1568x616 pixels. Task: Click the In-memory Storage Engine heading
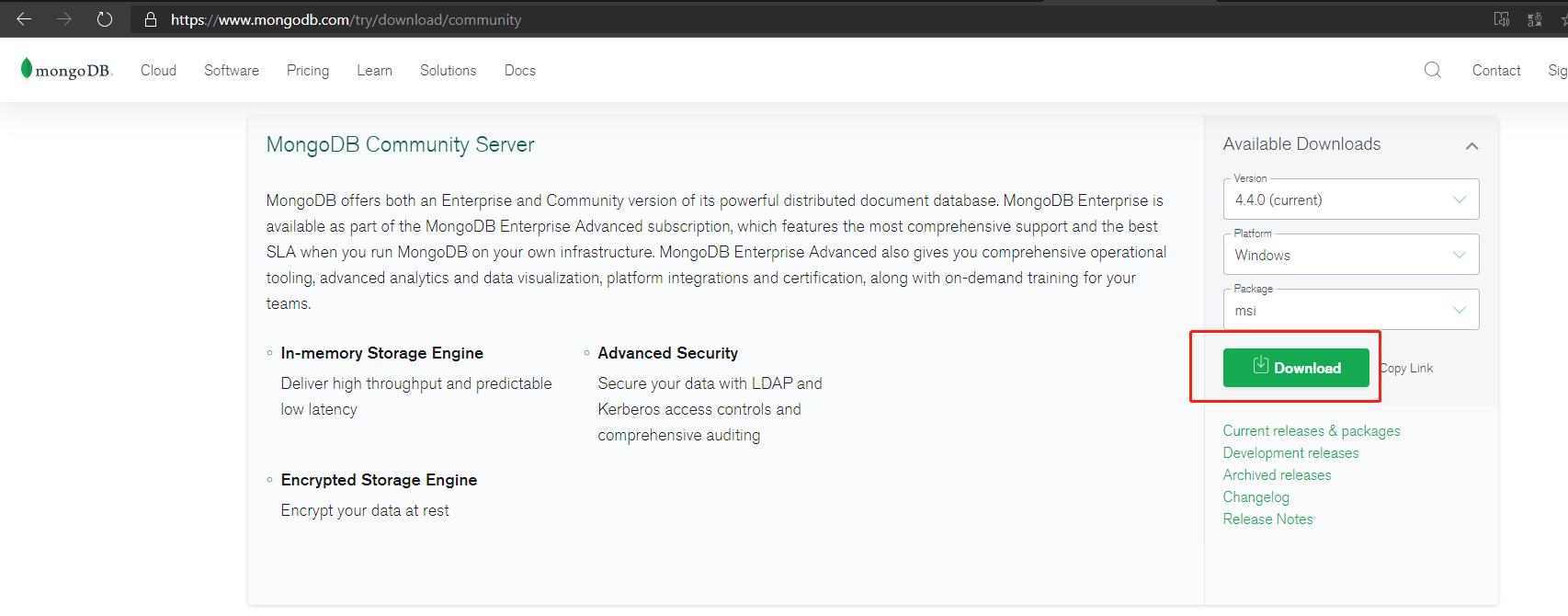[381, 353]
